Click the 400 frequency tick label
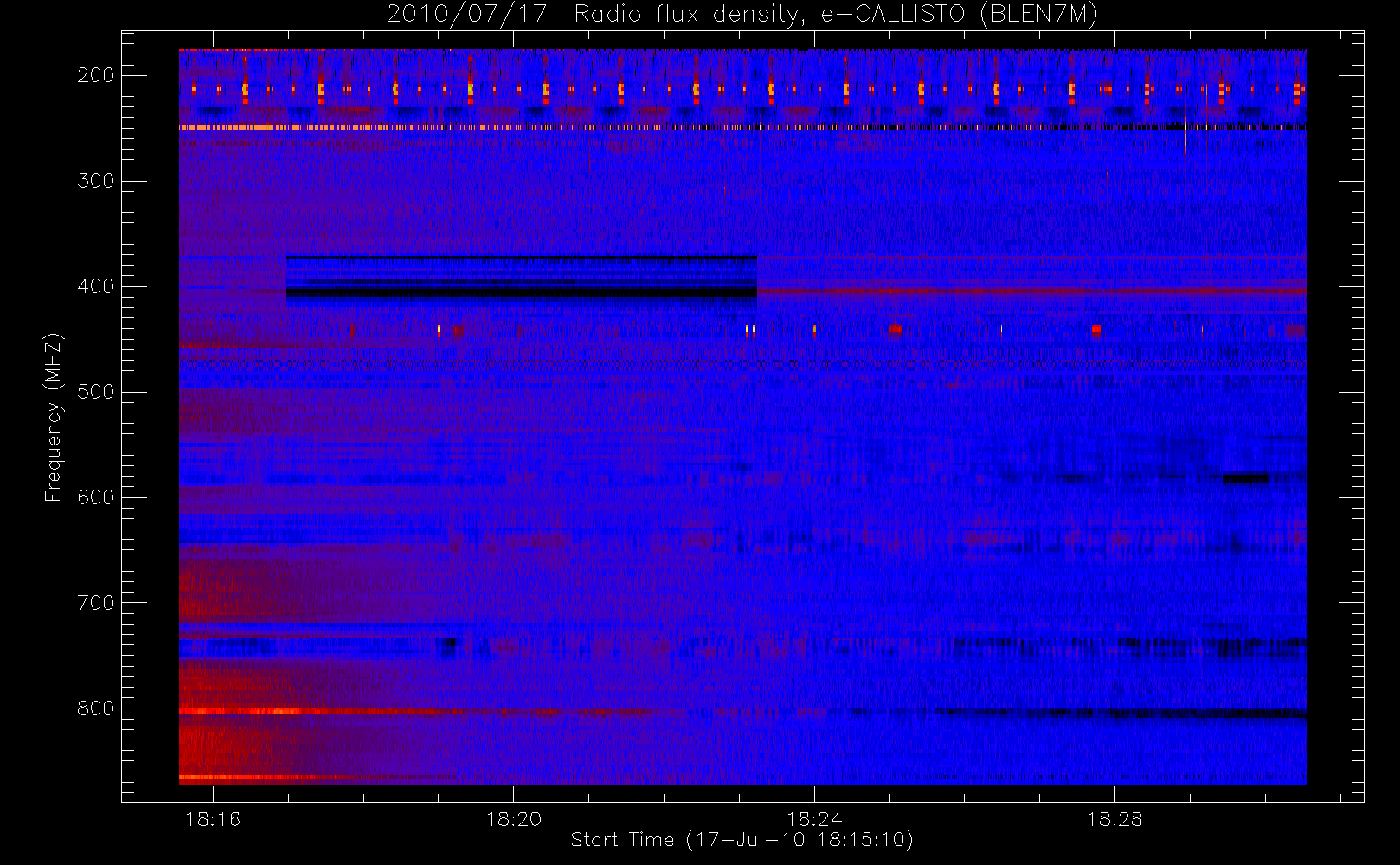Screen dimensions: 1400x865 pos(95,286)
